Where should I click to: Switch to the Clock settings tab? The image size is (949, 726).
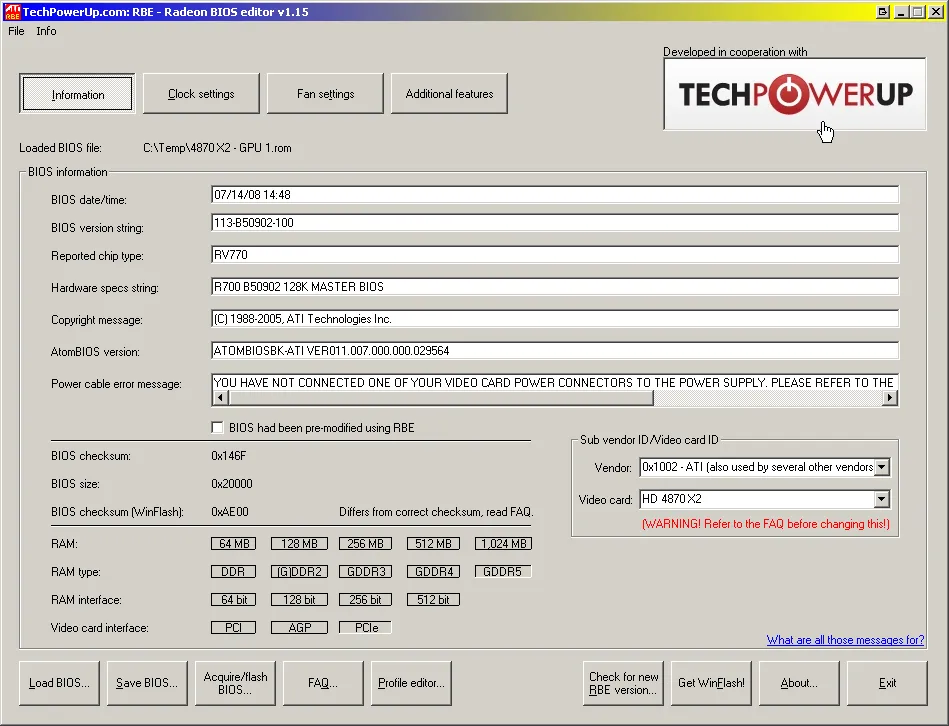click(200, 93)
